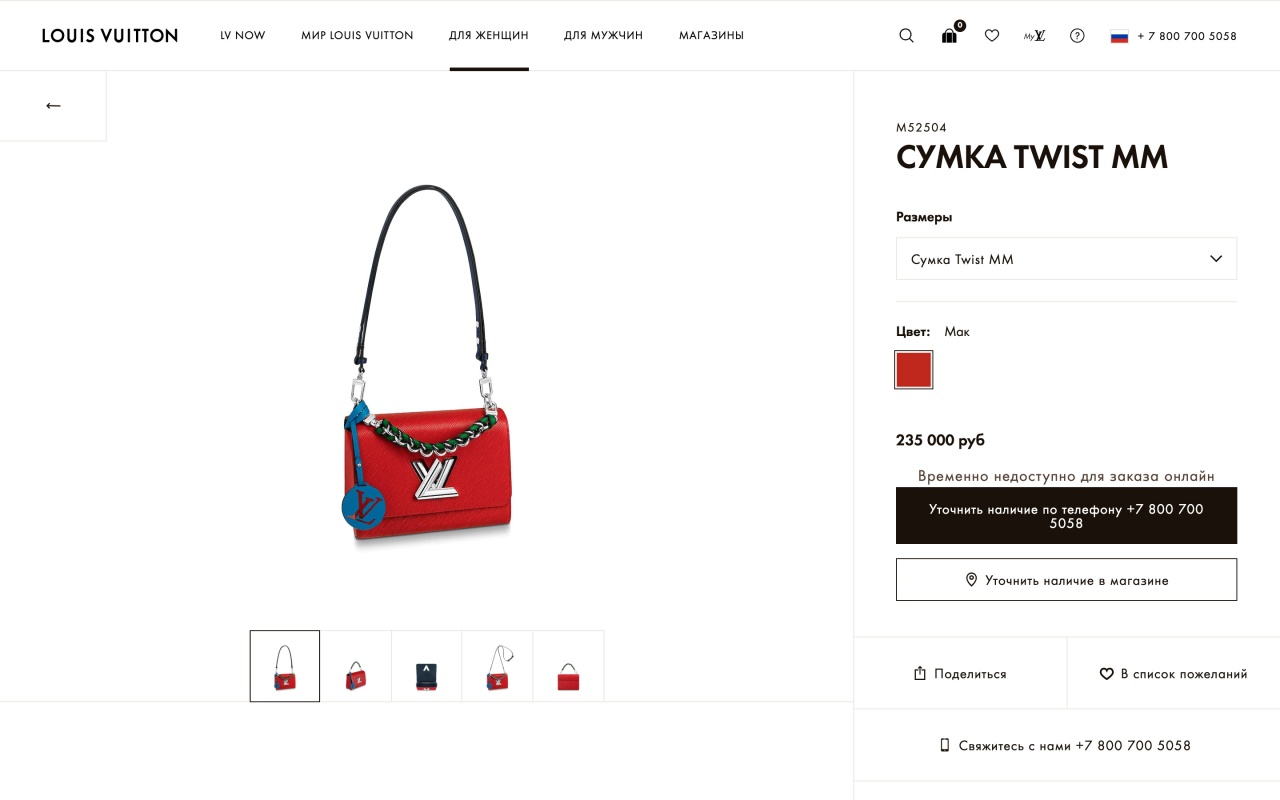
Task: Click Уточнить наличие в магазине button
Action: tap(1066, 580)
